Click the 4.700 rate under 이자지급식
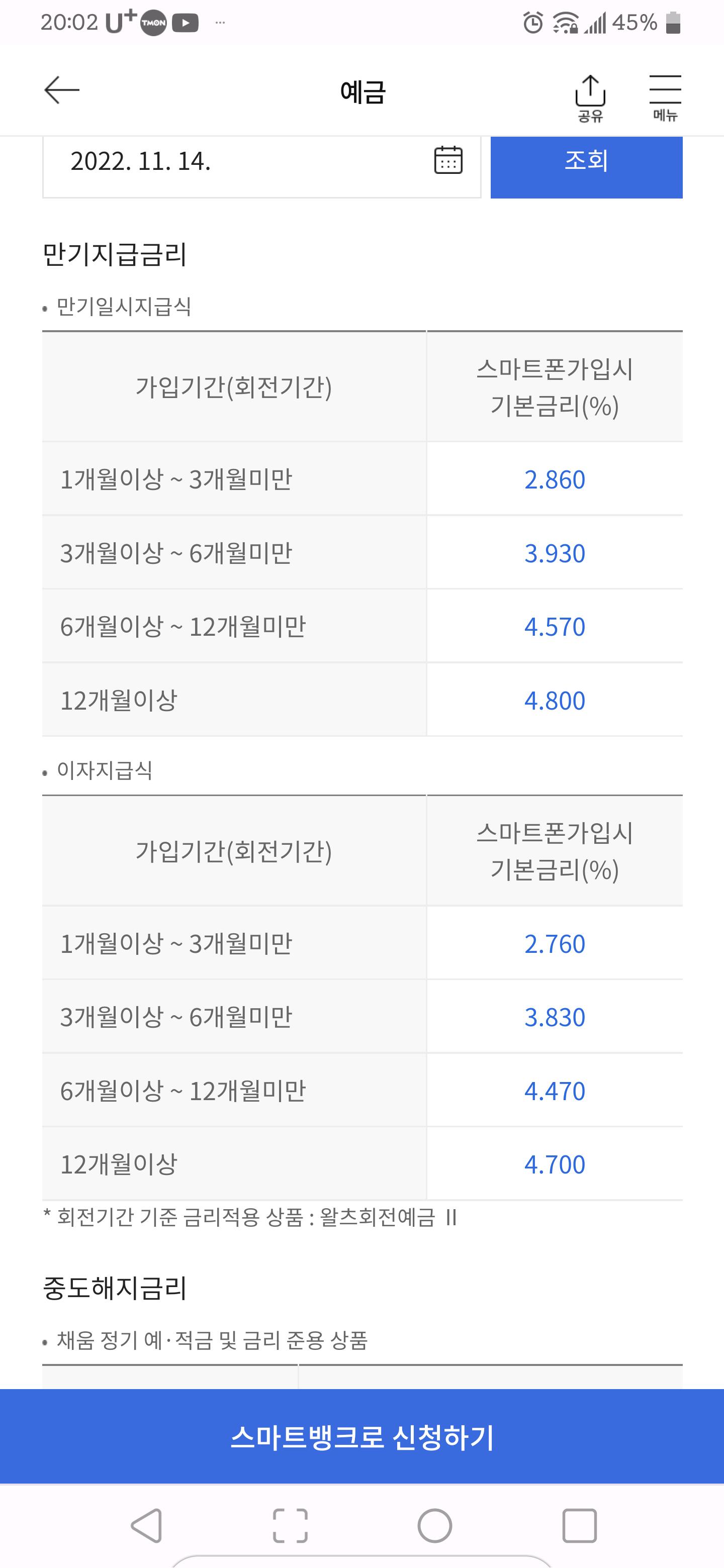Viewport: 724px width, 1568px height. click(555, 1164)
